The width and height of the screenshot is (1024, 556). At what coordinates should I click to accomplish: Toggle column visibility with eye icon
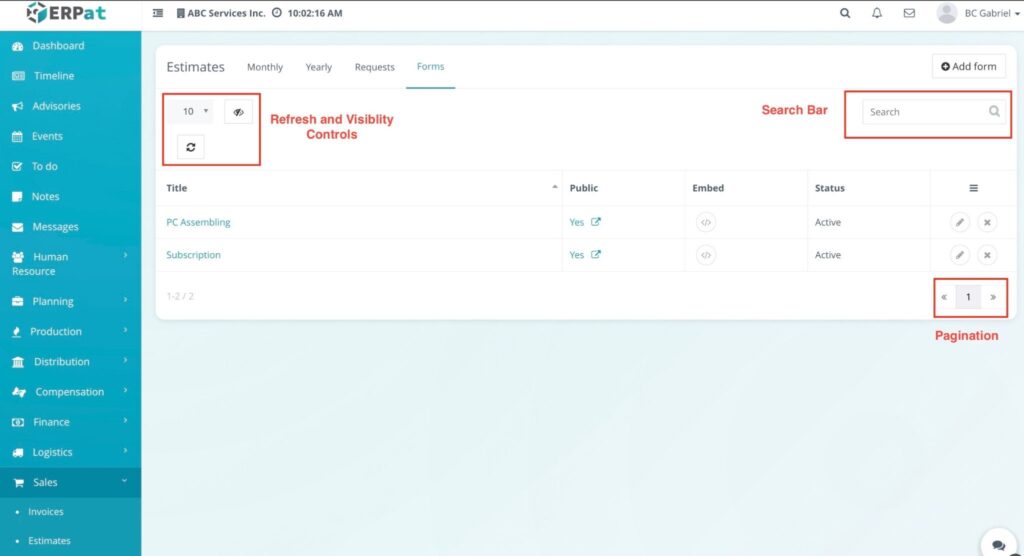(x=238, y=112)
